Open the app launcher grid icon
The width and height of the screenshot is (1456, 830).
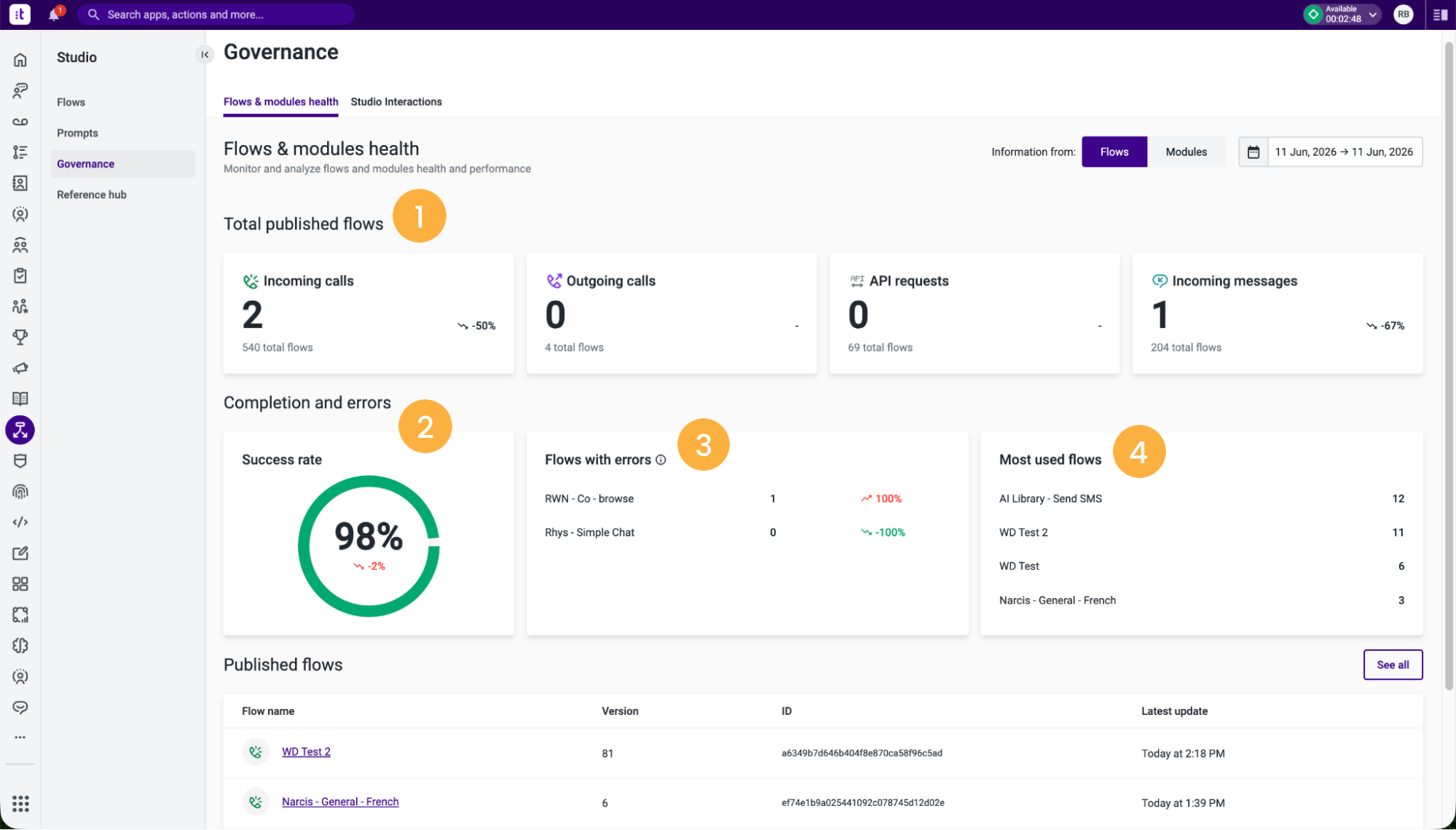click(20, 804)
